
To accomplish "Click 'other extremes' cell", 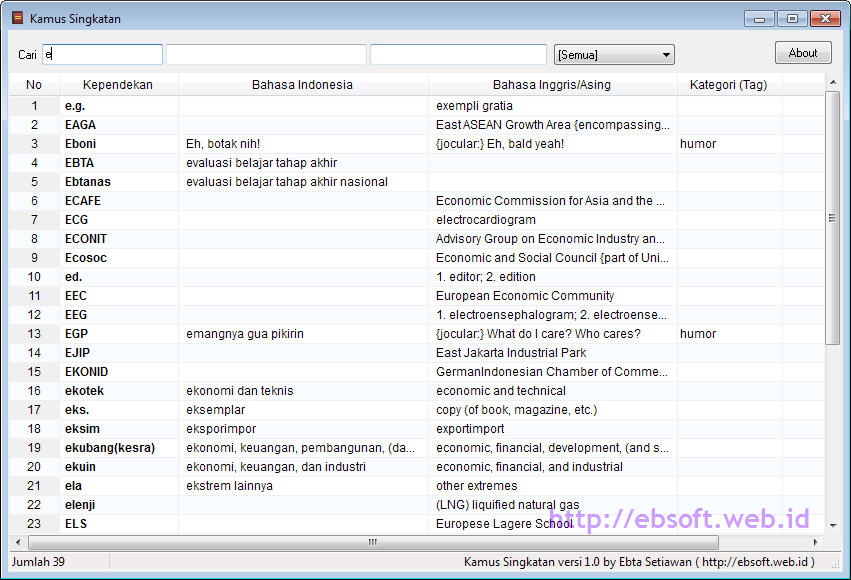I will click(x=477, y=486).
